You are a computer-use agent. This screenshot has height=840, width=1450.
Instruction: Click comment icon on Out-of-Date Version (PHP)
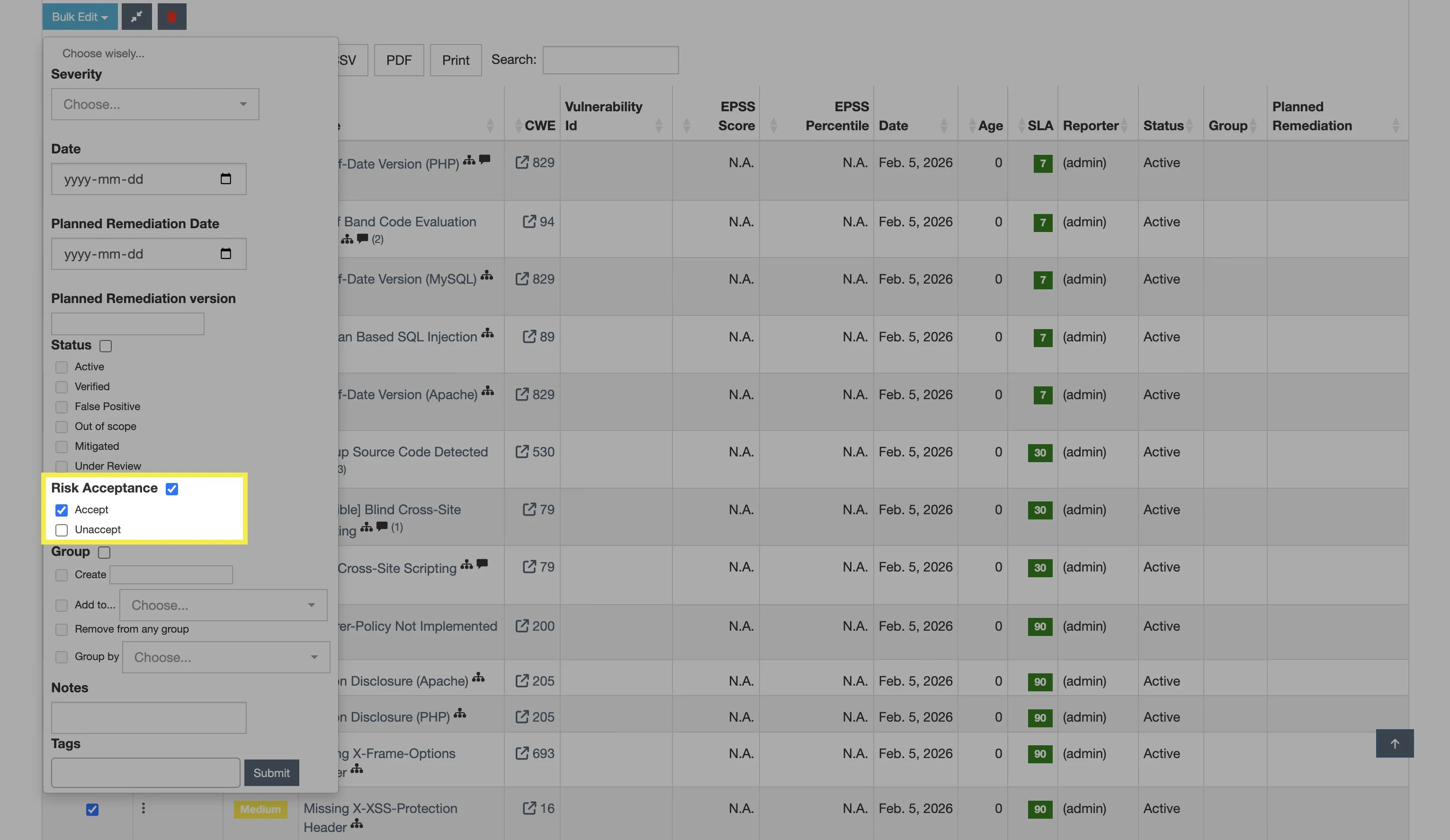(x=484, y=160)
